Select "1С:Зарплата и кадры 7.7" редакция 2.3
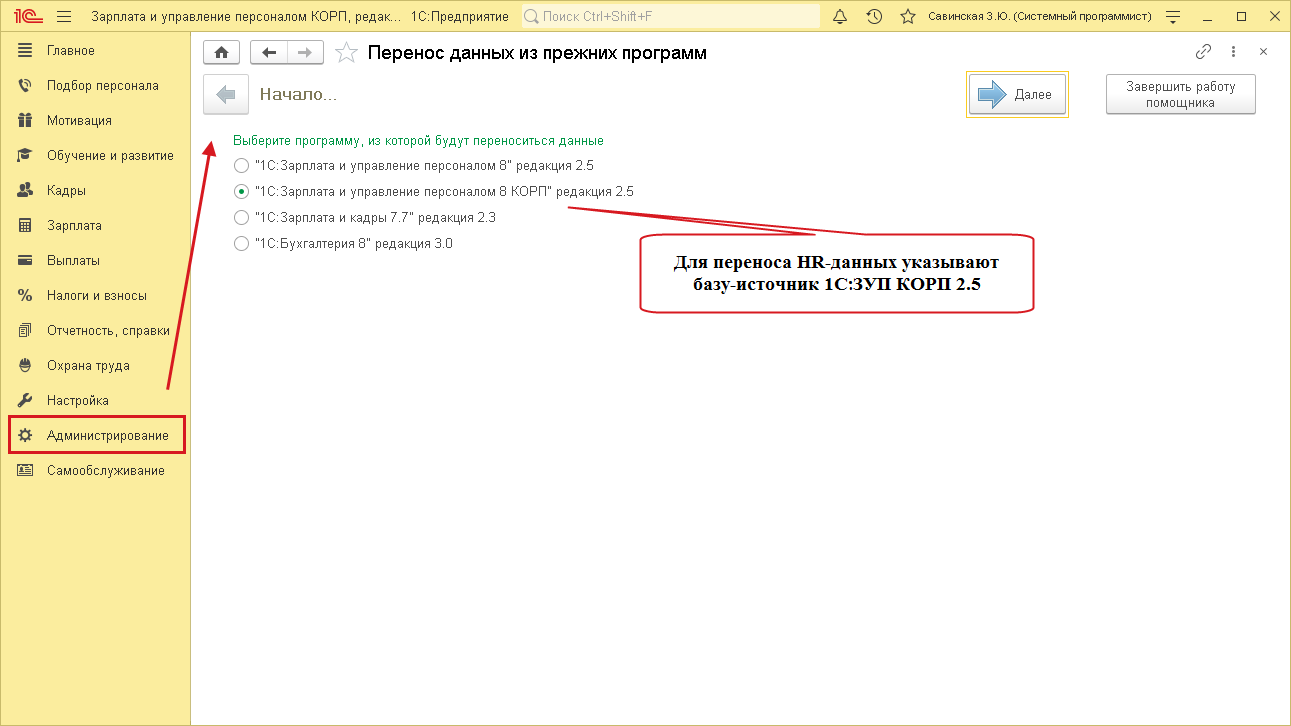The image size is (1291, 726). click(364, 217)
